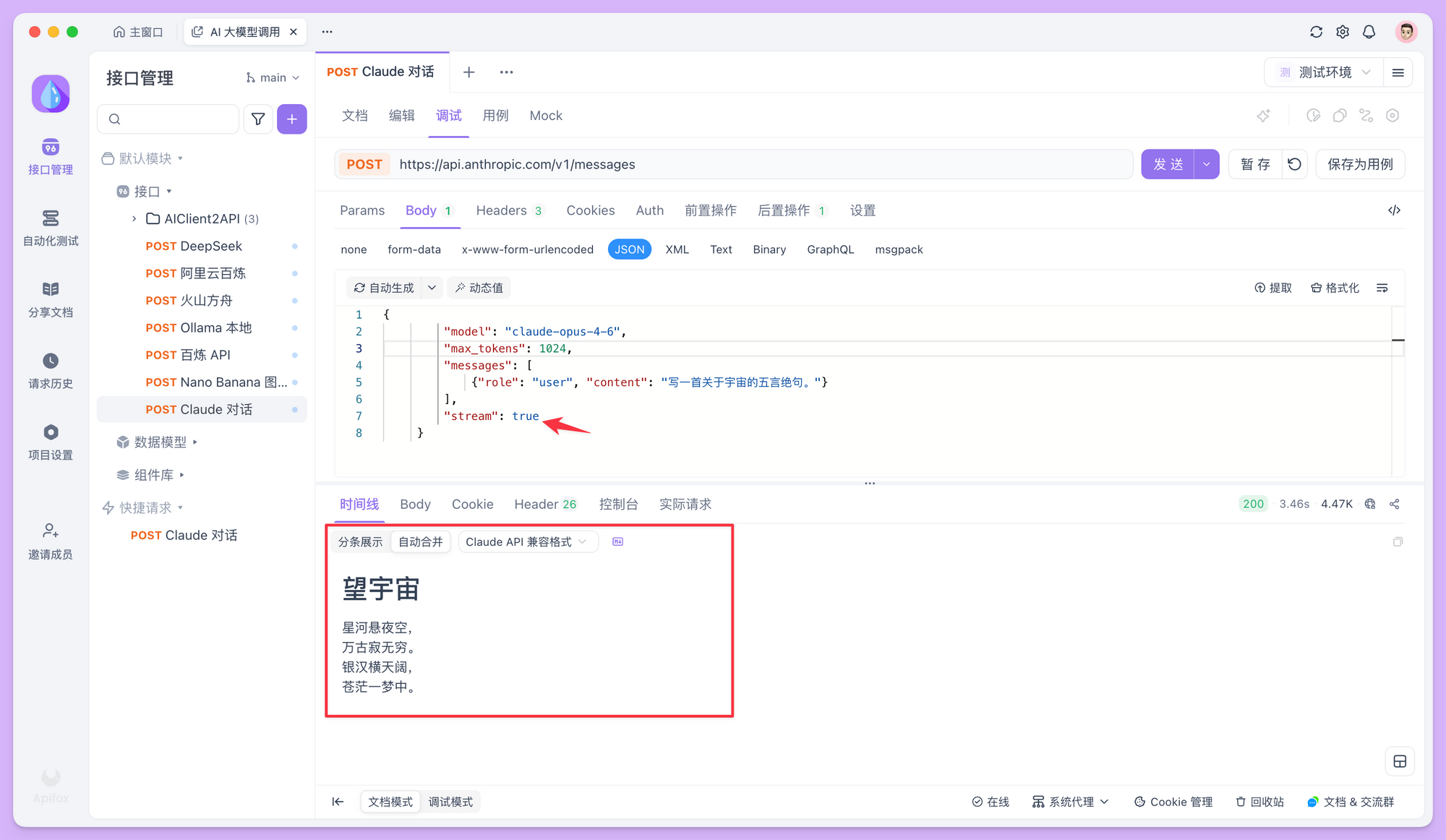Switch response display to 自动合并 mode
Image resolution: width=1446 pixels, height=840 pixels.
click(420, 541)
